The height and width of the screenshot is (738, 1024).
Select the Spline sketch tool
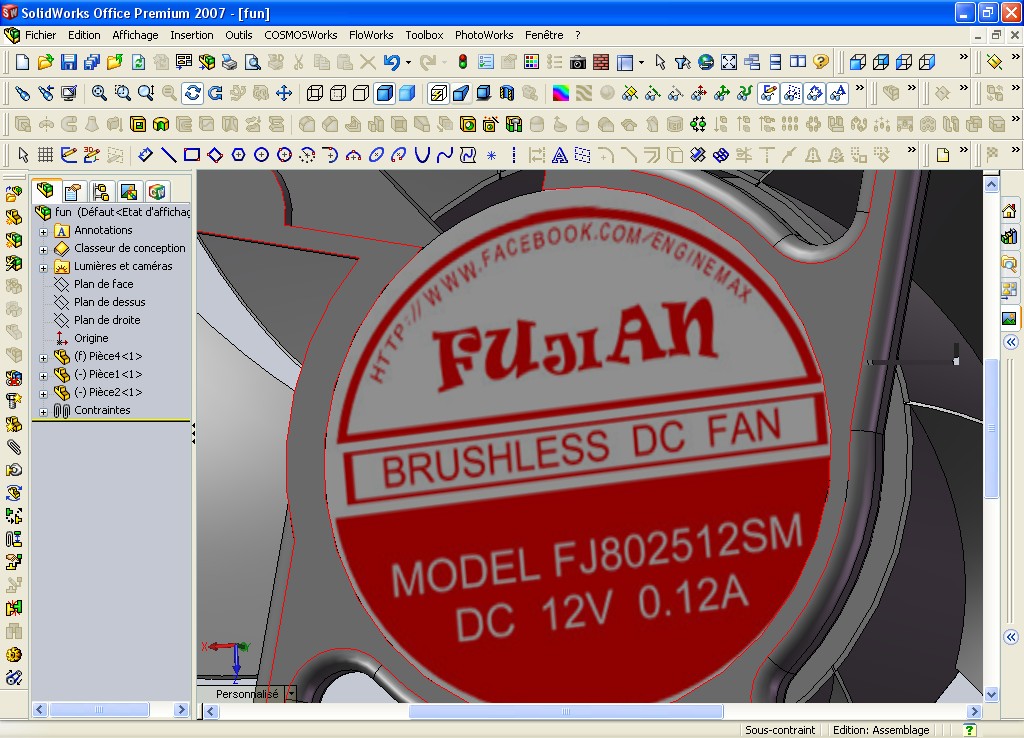445,155
